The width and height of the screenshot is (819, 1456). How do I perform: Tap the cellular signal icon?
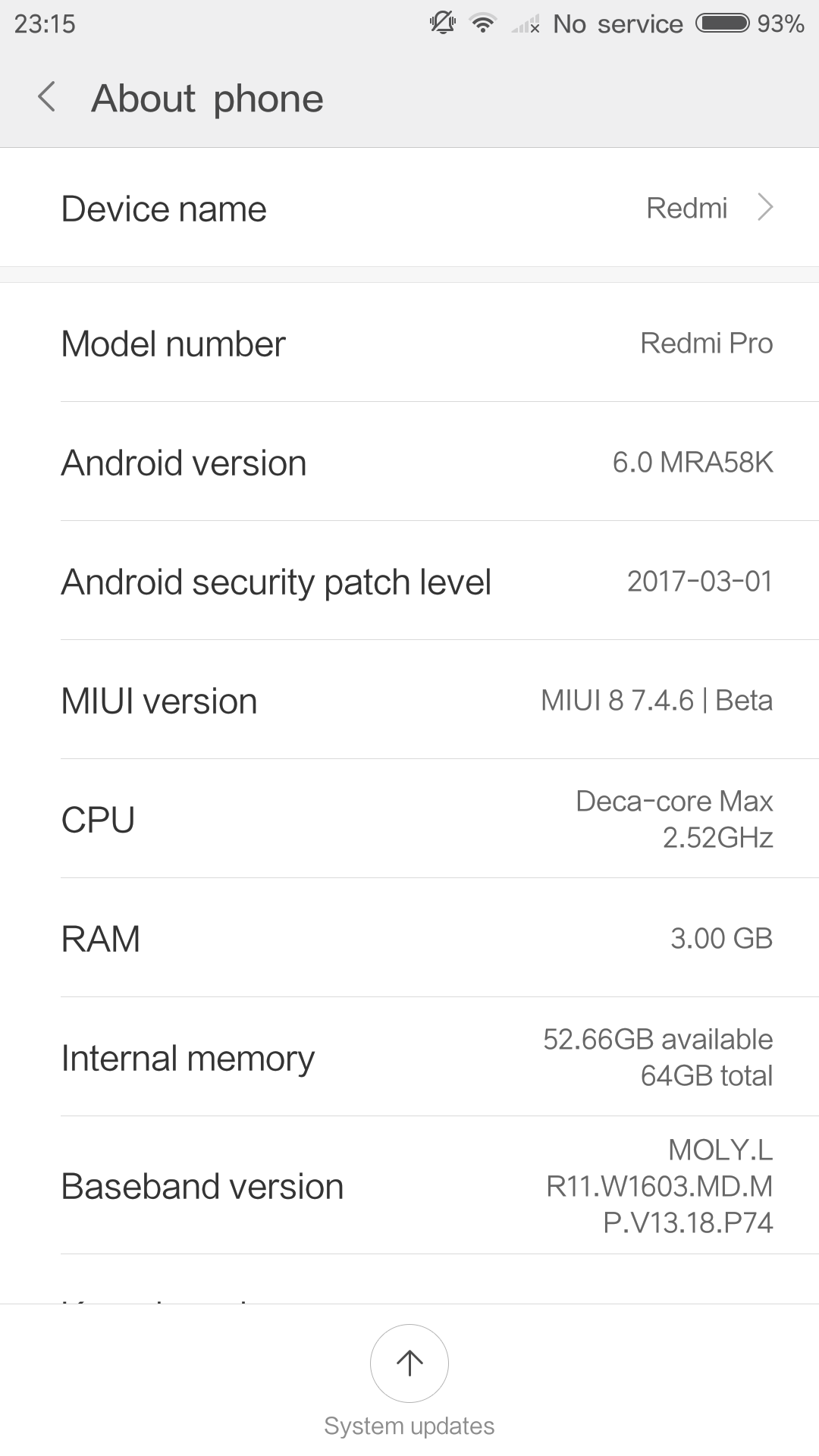coord(525,25)
